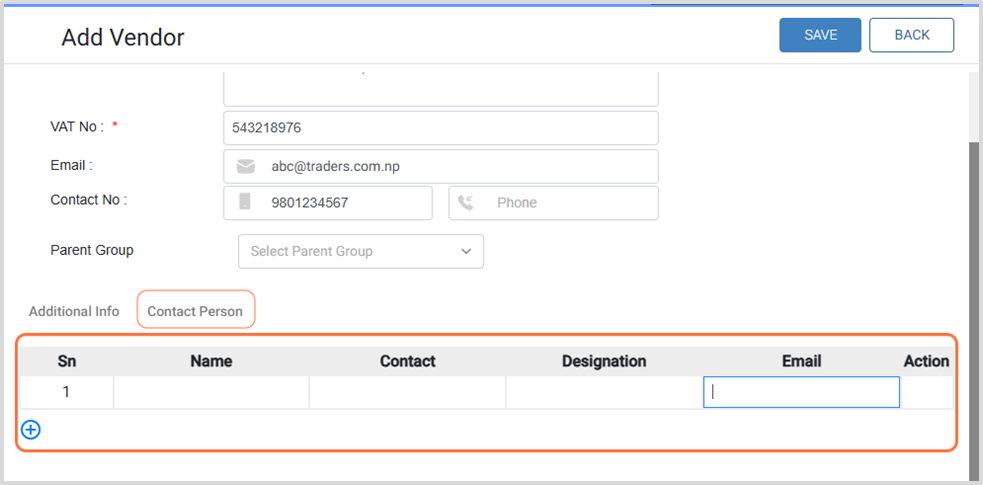Click the Designation cell in row 1
The width and height of the screenshot is (983, 485).
tap(603, 392)
